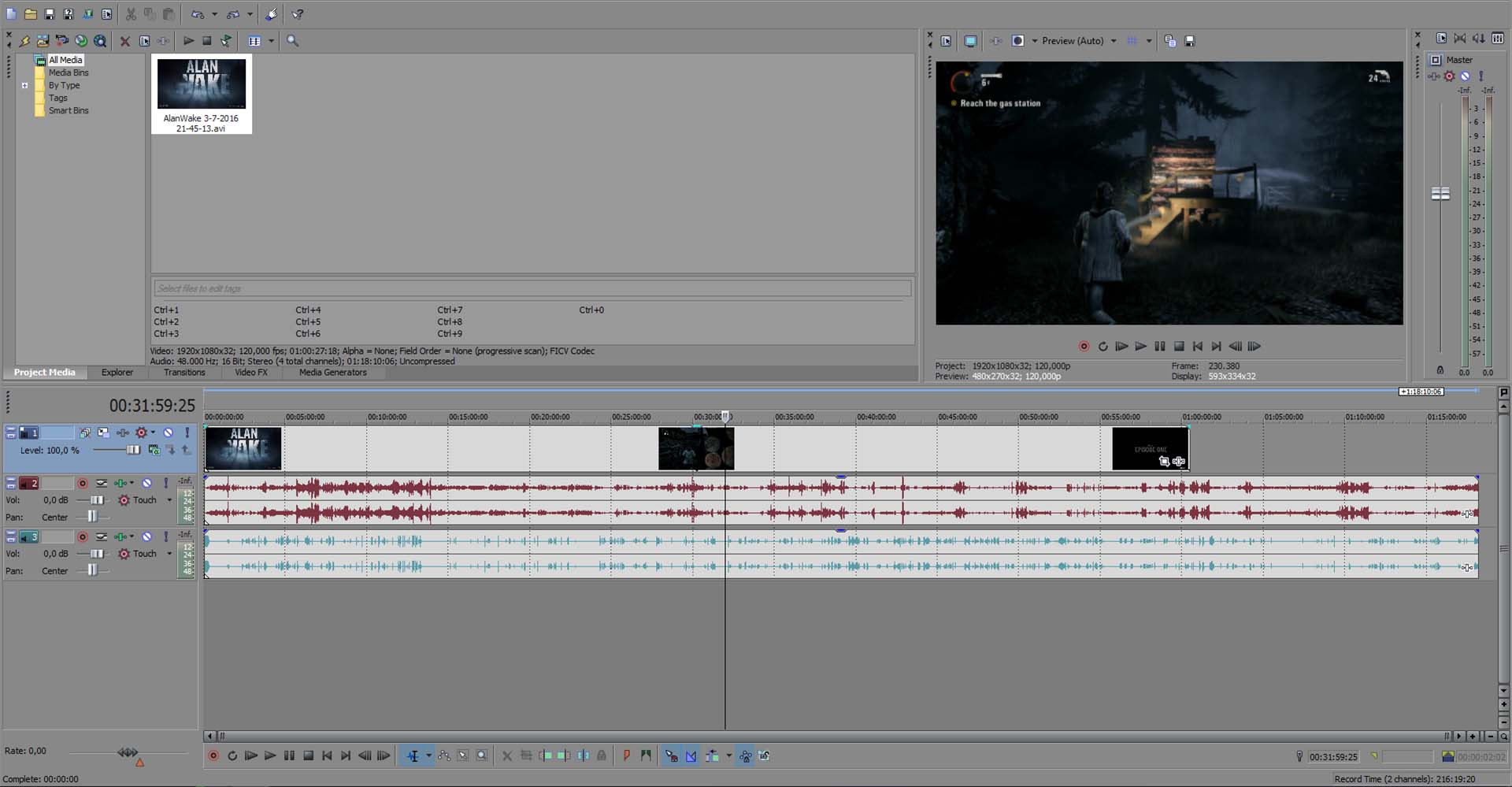Click the Redo arrow icon
Viewport: 1512px width, 787px height.
[x=233, y=14]
